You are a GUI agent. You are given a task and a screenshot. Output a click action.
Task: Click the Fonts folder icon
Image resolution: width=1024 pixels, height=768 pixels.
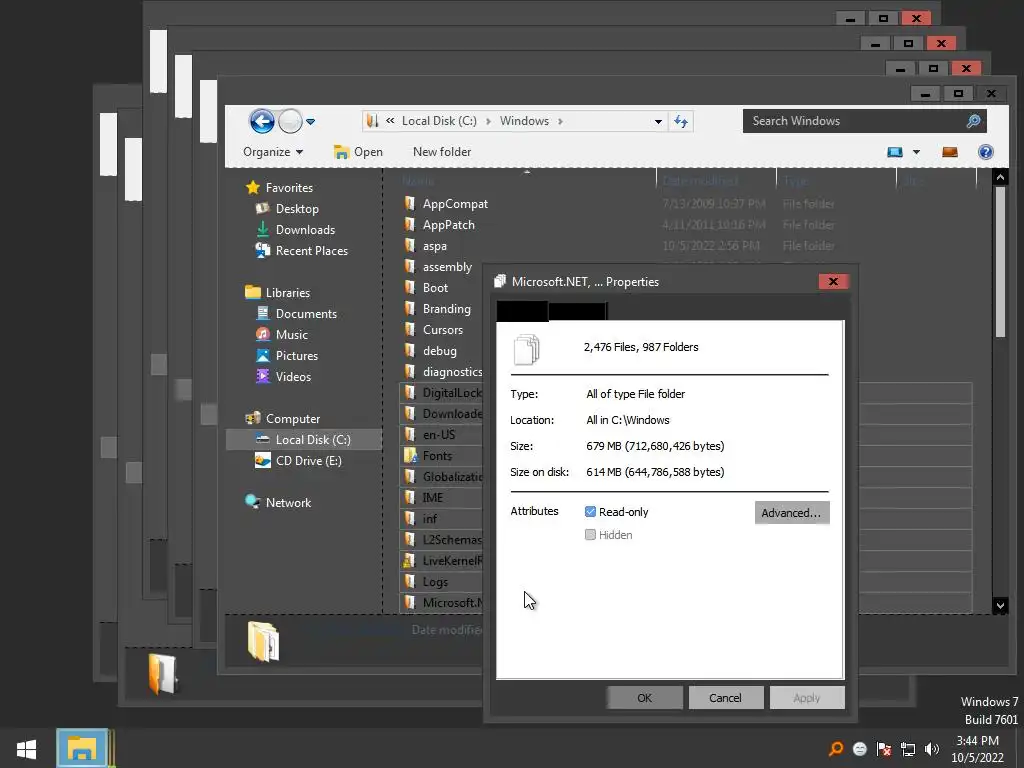point(410,455)
